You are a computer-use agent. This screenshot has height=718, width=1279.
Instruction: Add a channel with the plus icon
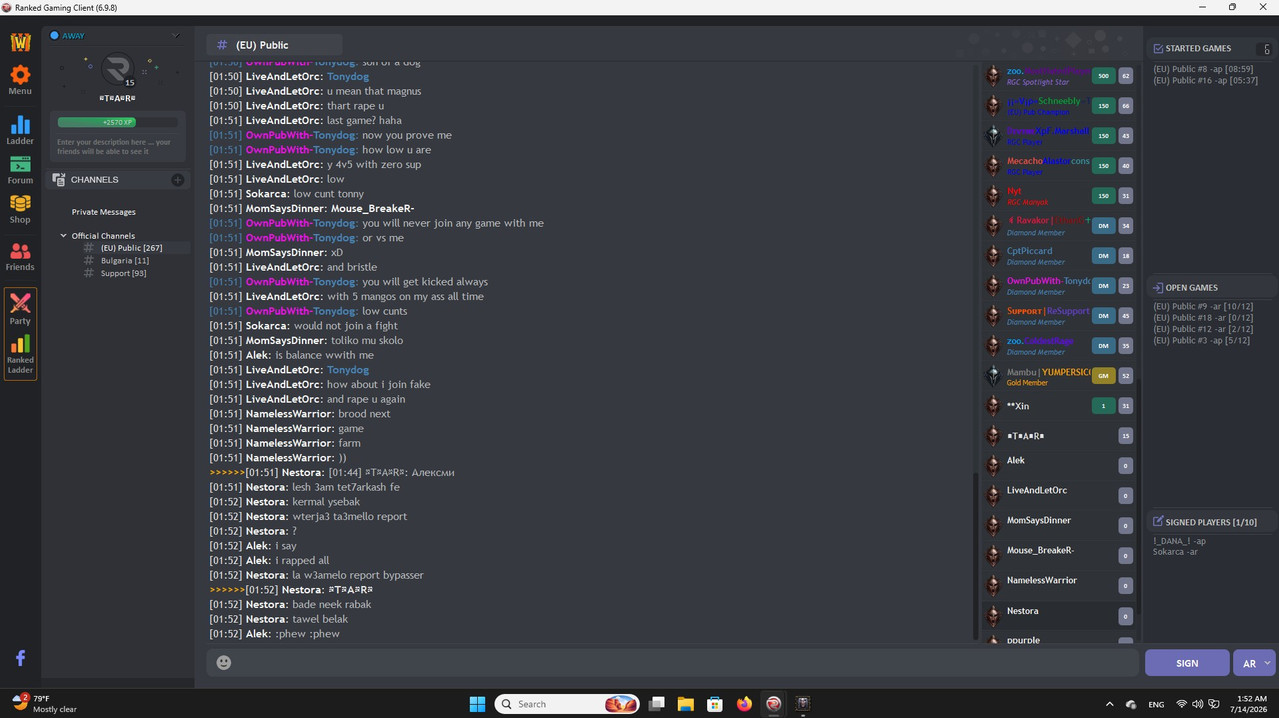[x=177, y=180]
